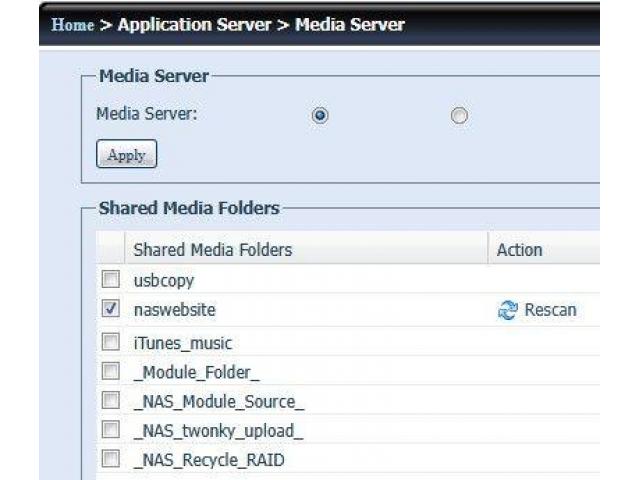Image resolution: width=640 pixels, height=480 pixels.
Task: Select the usbcopy folder name row
Action: tap(163, 280)
